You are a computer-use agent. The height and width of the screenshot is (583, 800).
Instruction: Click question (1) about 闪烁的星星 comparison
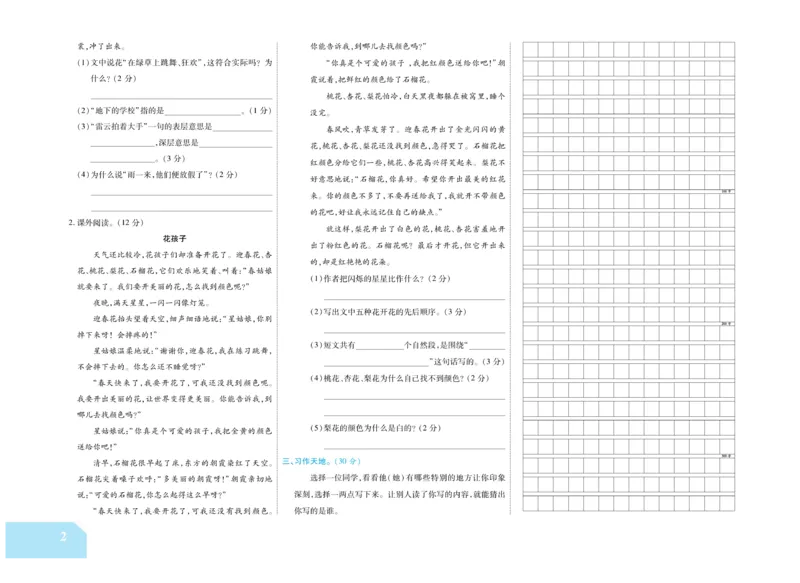(380, 278)
